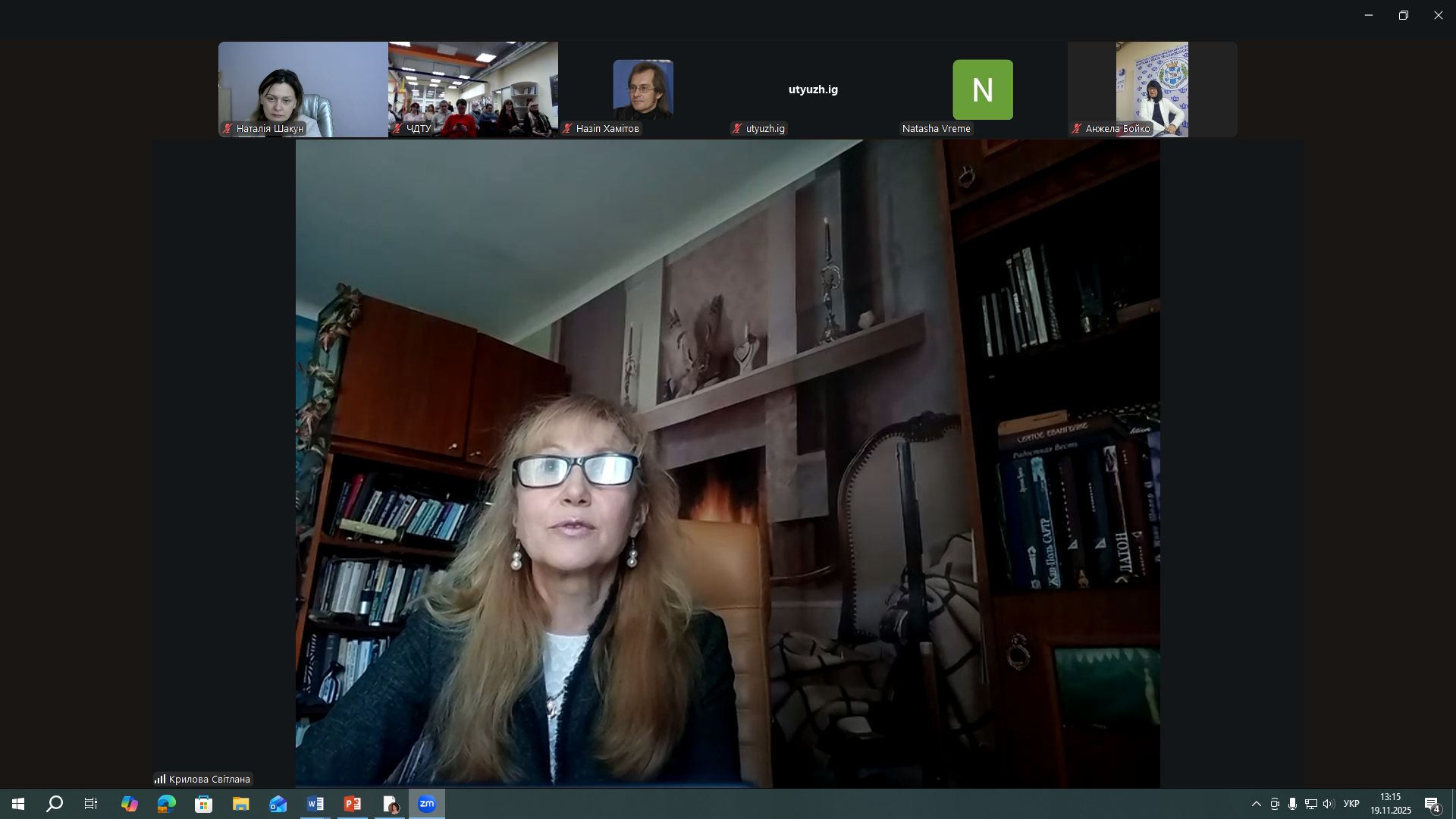Open the Windows Start menu
The image size is (1456, 819).
click(18, 804)
